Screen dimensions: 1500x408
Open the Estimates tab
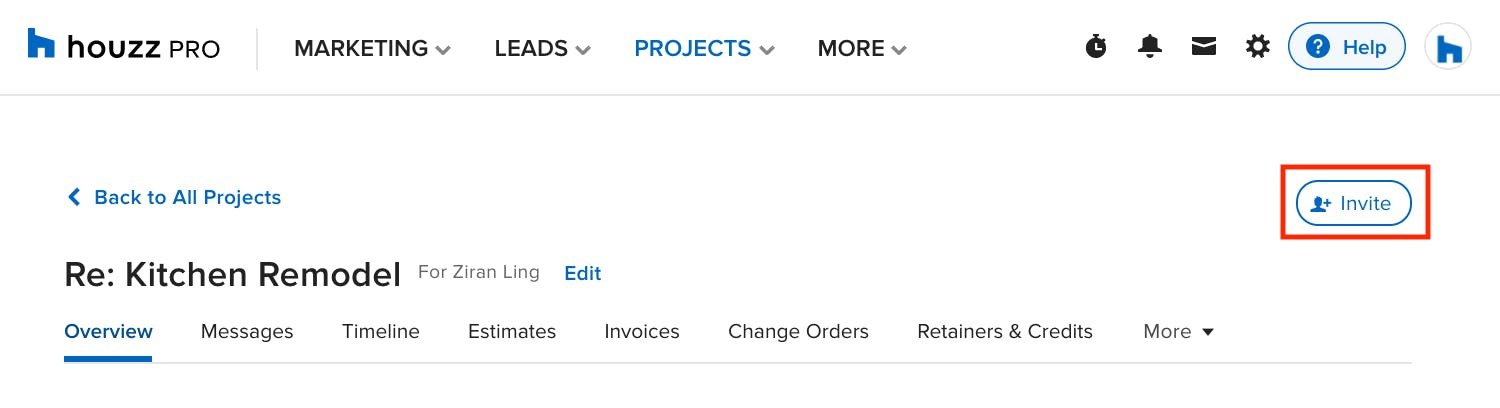(x=512, y=331)
